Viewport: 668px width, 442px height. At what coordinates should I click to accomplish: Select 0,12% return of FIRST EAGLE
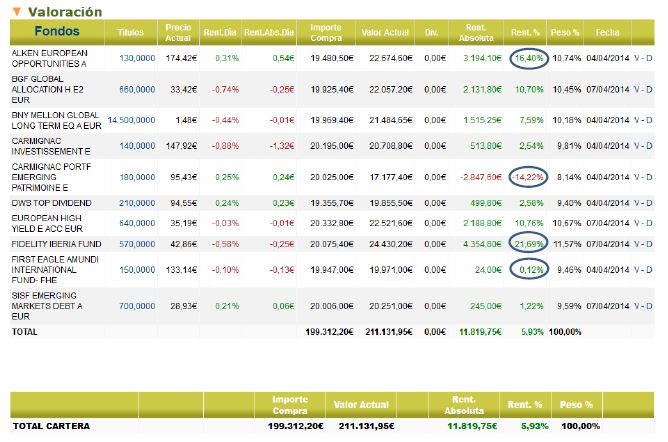[x=531, y=270]
